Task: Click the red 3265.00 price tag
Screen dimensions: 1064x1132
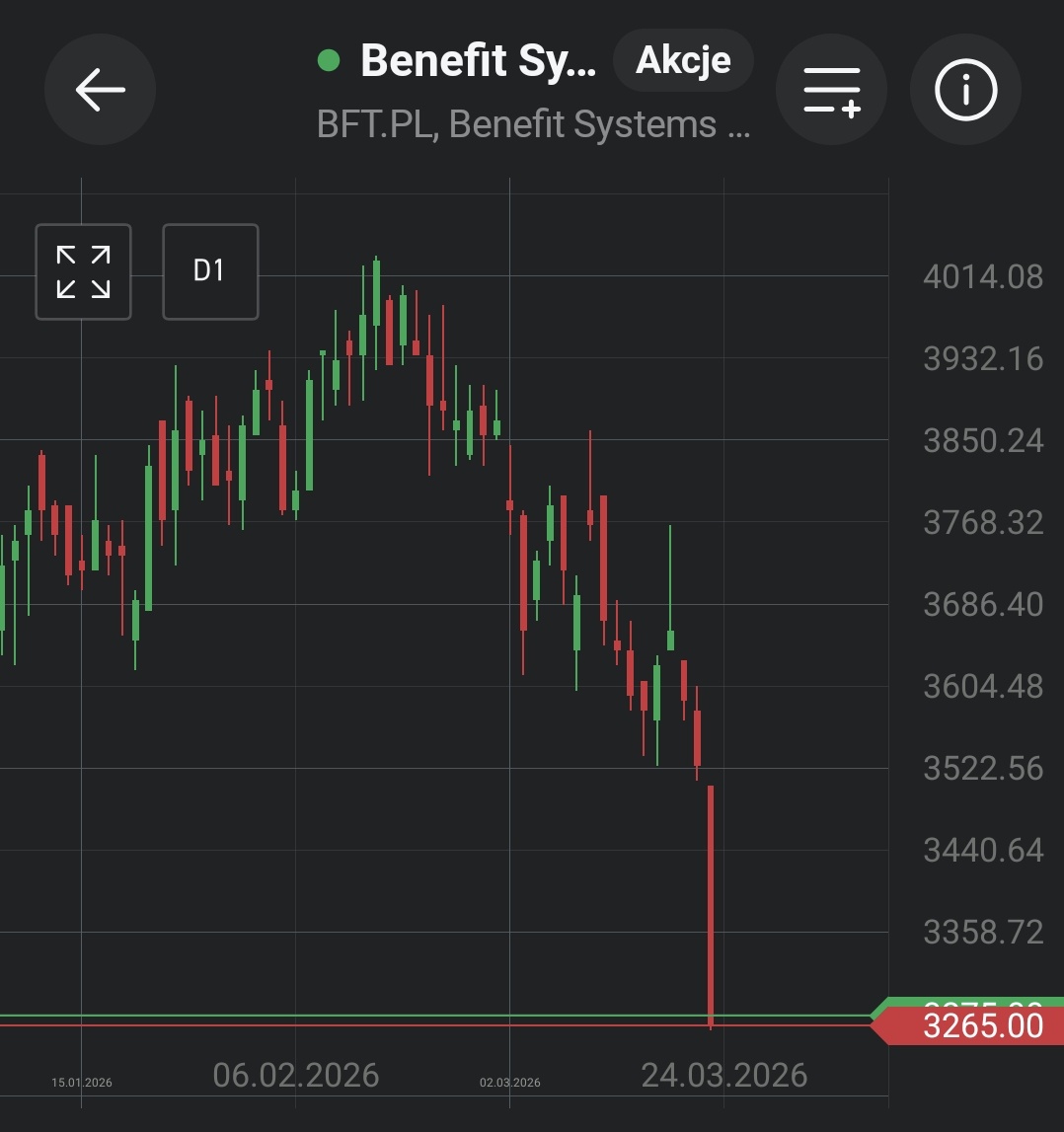Action: (x=968, y=1025)
